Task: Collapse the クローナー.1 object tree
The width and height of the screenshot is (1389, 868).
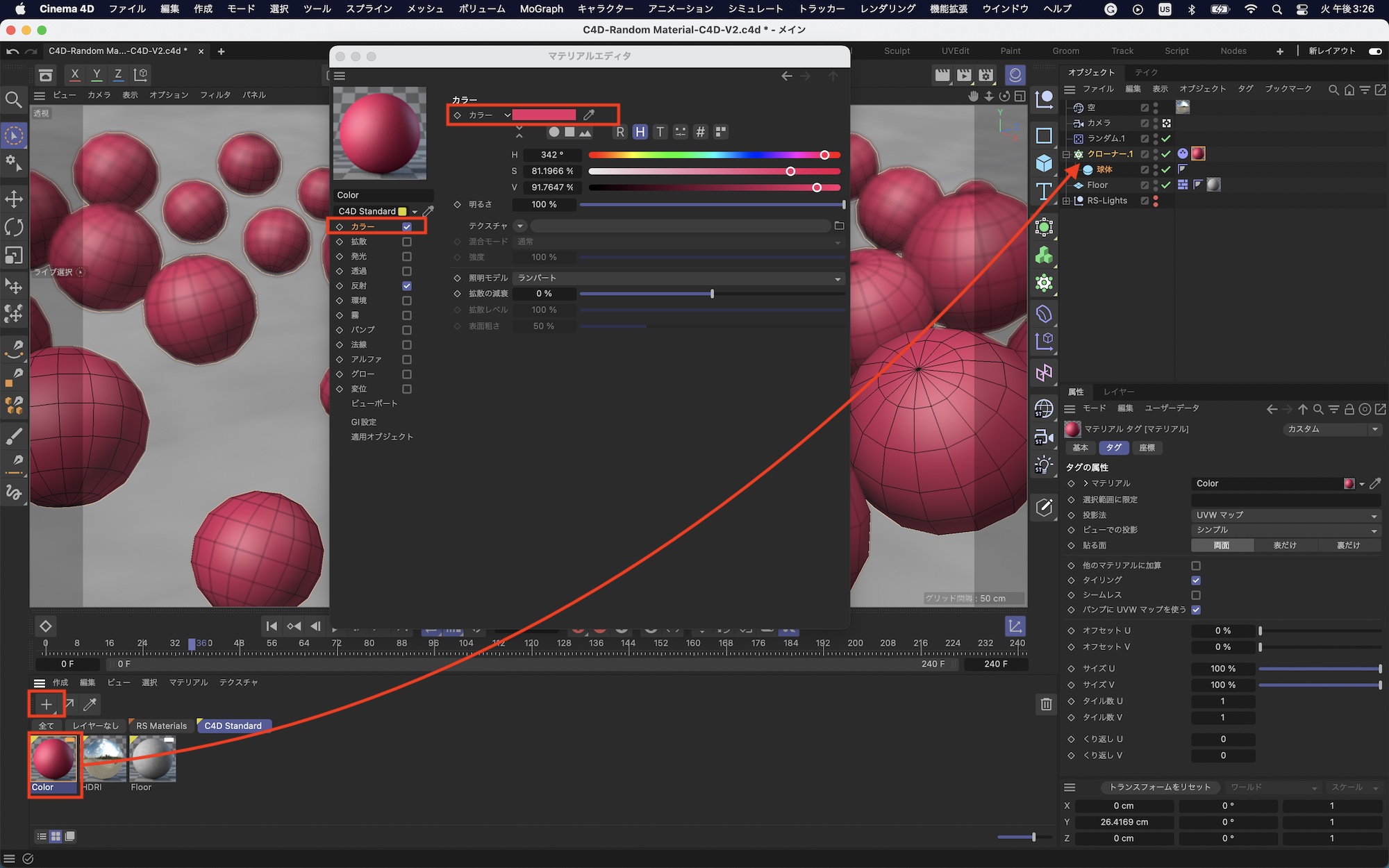Action: point(1066,154)
